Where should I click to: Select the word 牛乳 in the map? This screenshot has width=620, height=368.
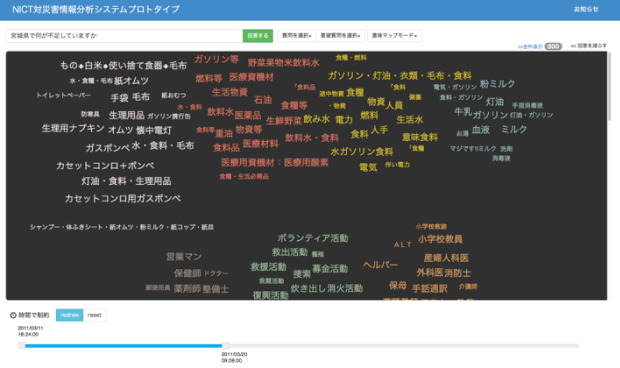[x=463, y=112]
